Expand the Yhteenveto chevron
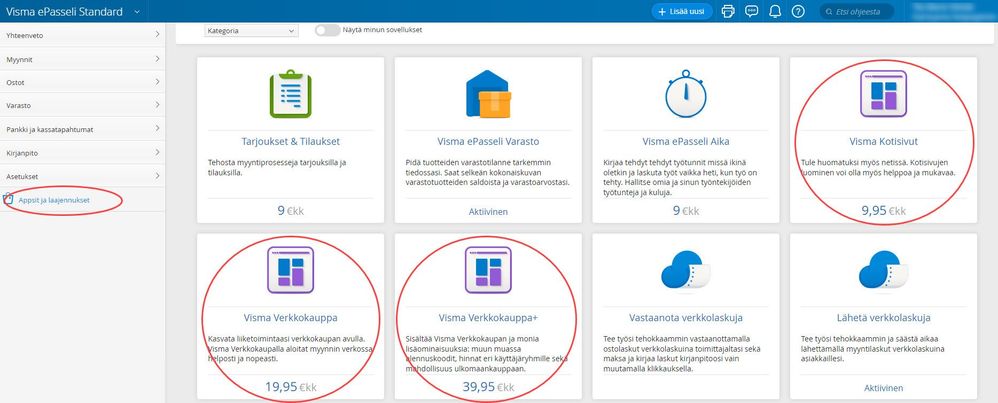Screen dimensions: 998x403 tap(157, 35)
